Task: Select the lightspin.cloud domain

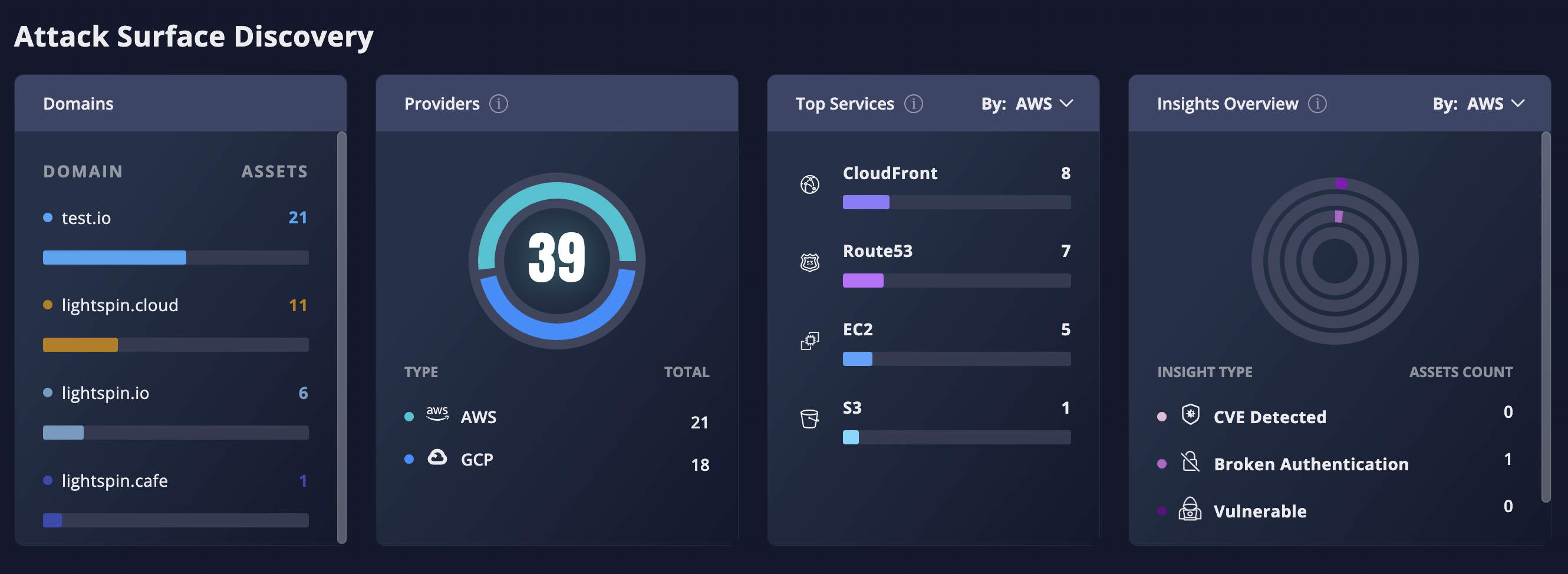Action: tap(120, 305)
